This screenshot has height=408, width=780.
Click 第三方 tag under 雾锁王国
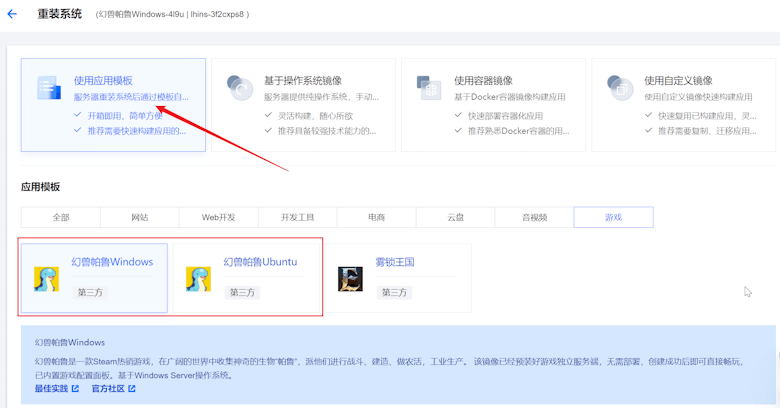pos(394,293)
